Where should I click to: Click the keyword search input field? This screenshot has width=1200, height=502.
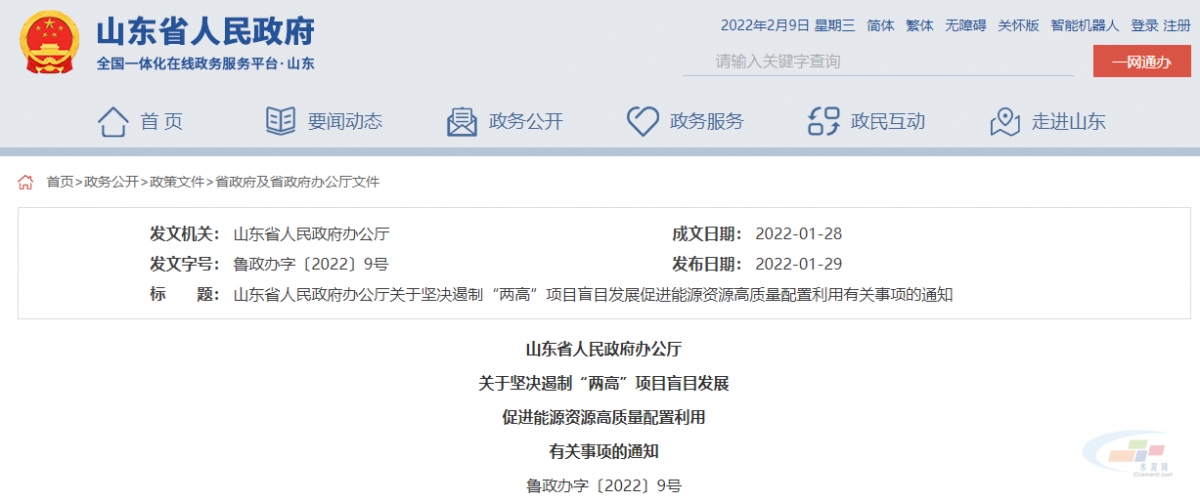point(878,62)
